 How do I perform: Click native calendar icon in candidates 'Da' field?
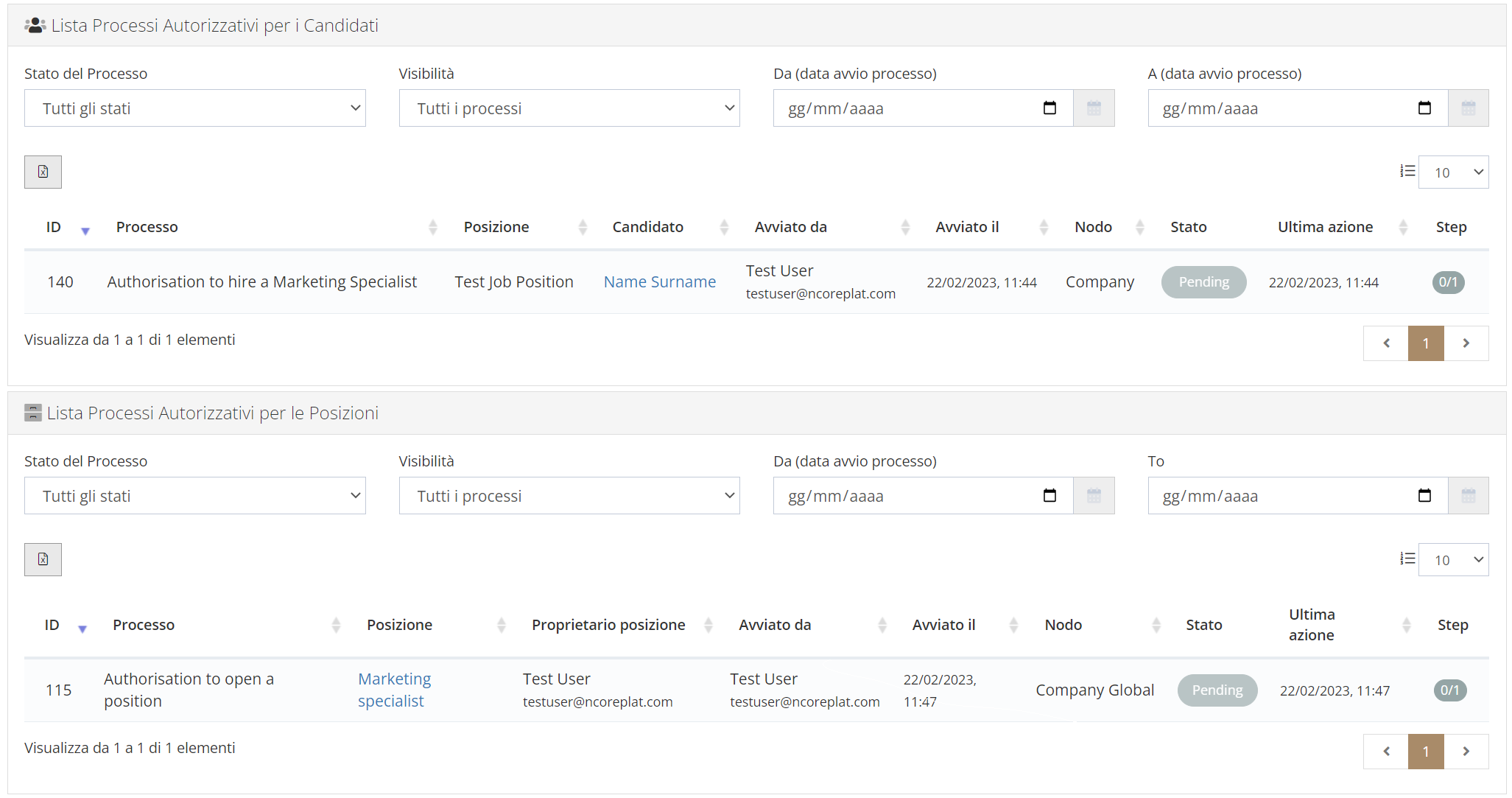tap(1049, 108)
